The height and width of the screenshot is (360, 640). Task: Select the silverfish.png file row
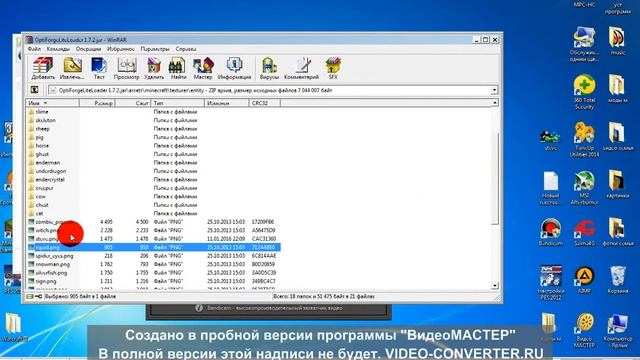click(x=154, y=273)
